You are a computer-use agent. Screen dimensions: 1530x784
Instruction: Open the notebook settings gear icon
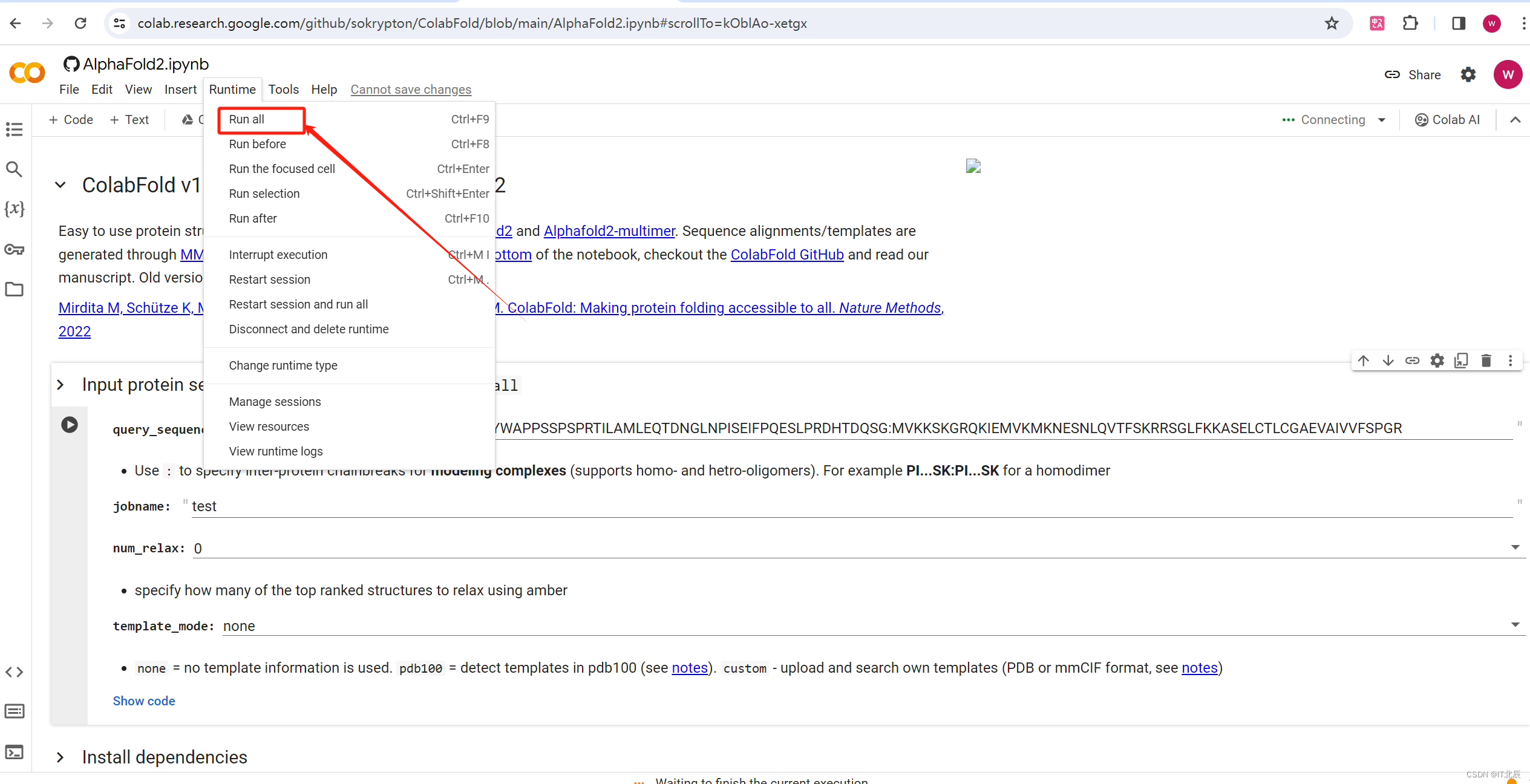tap(1468, 75)
